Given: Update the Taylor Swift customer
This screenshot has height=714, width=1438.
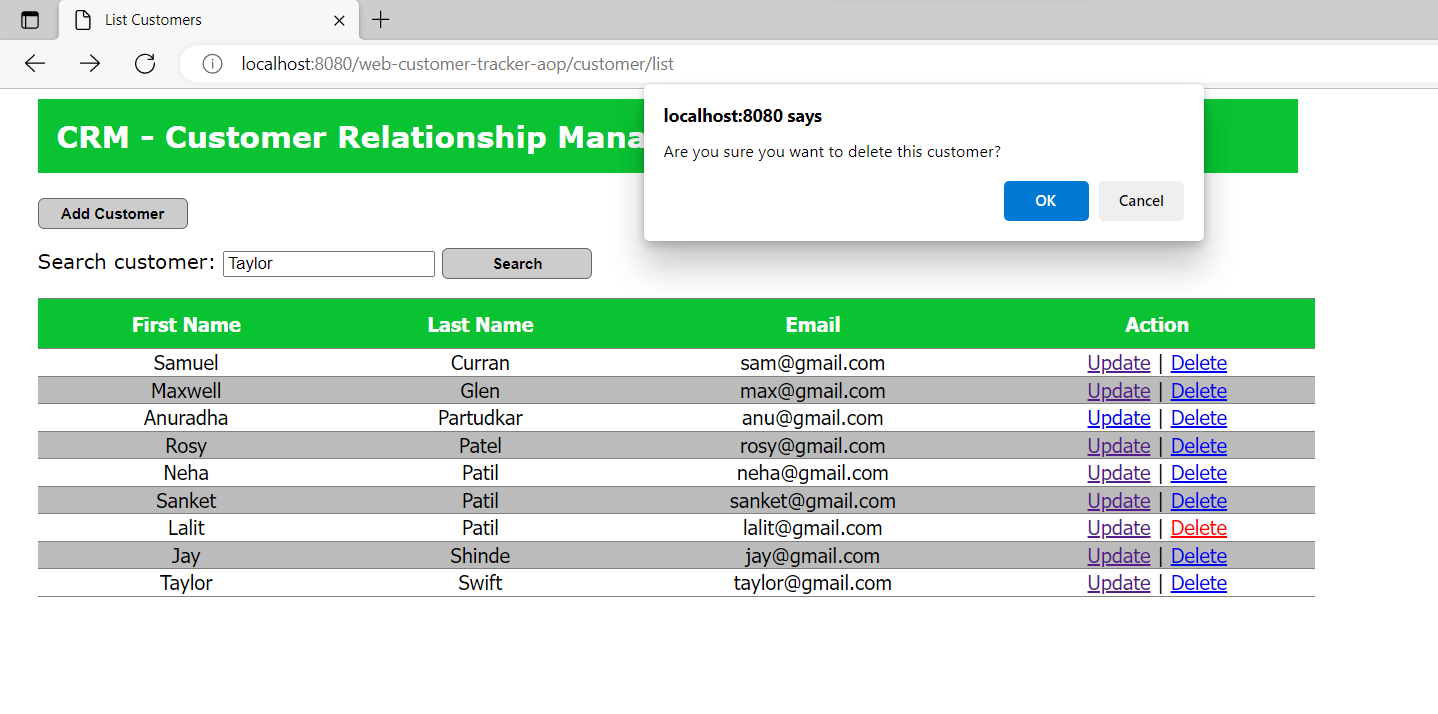Looking at the screenshot, I should pyautogui.click(x=1119, y=583).
